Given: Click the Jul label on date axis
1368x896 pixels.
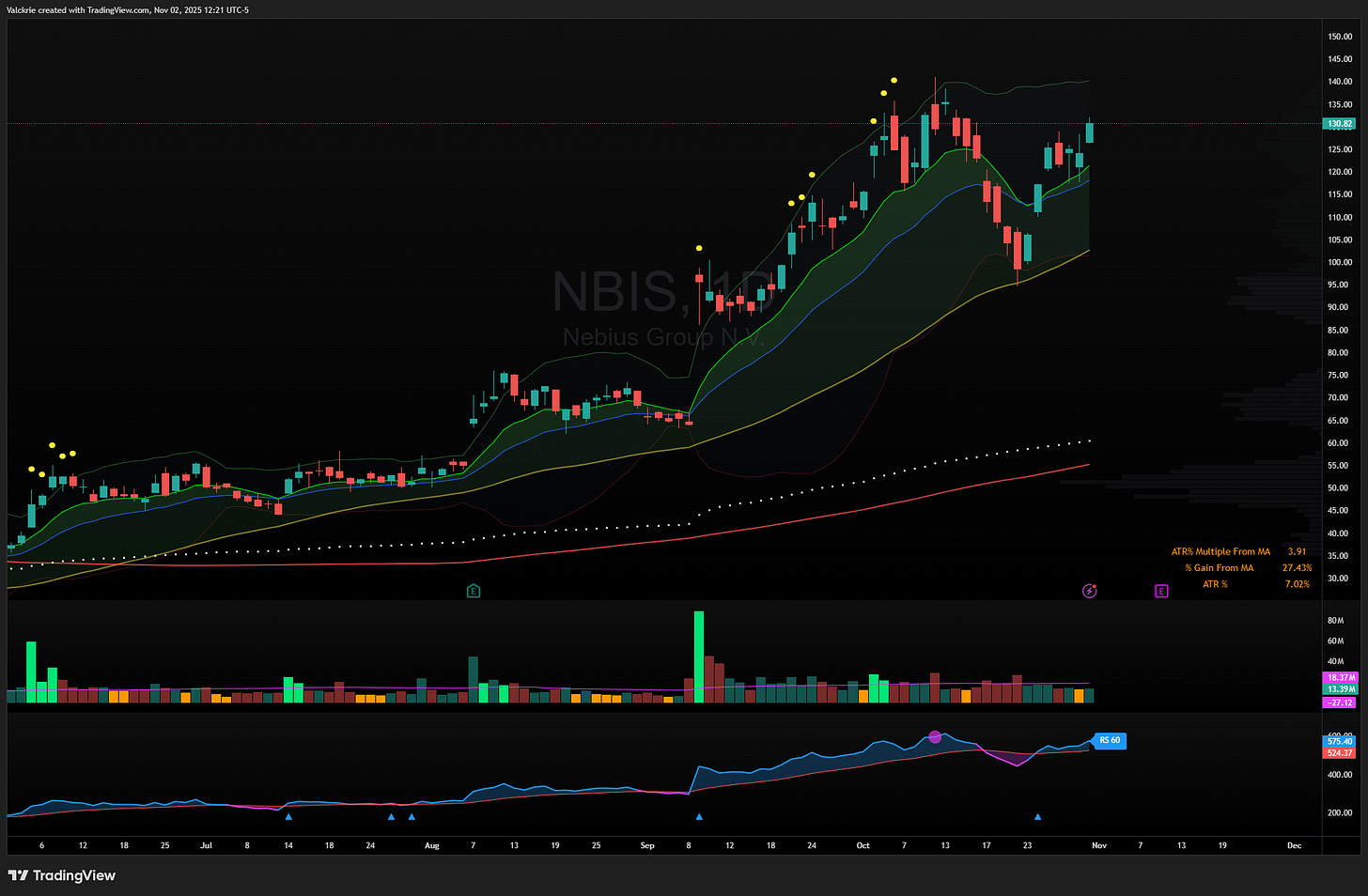Looking at the screenshot, I should [x=207, y=845].
